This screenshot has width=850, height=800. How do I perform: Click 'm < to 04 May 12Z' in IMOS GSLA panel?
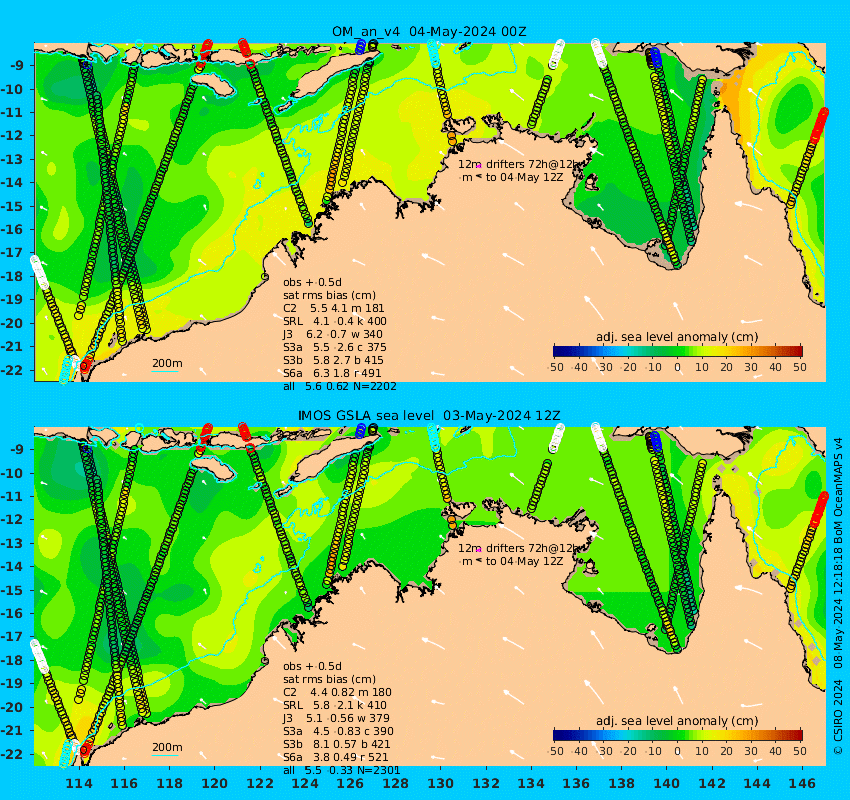[512, 561]
